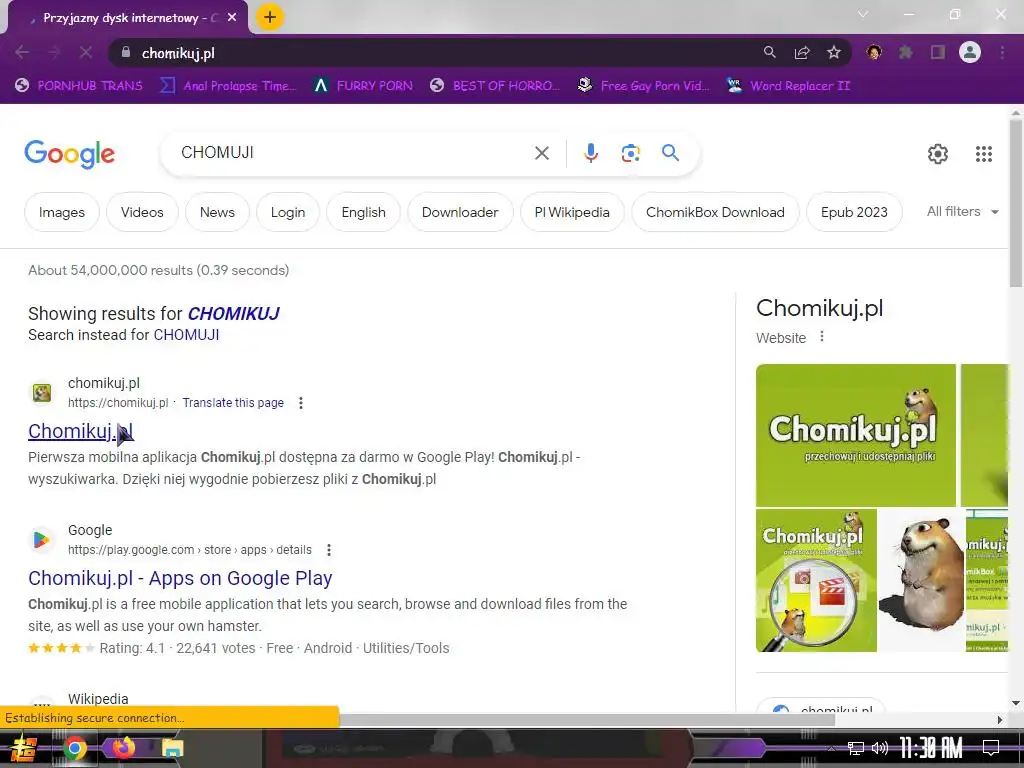Image resolution: width=1024 pixels, height=768 pixels.
Task: Open a new browser tab with the plus button
Action: coord(270,18)
